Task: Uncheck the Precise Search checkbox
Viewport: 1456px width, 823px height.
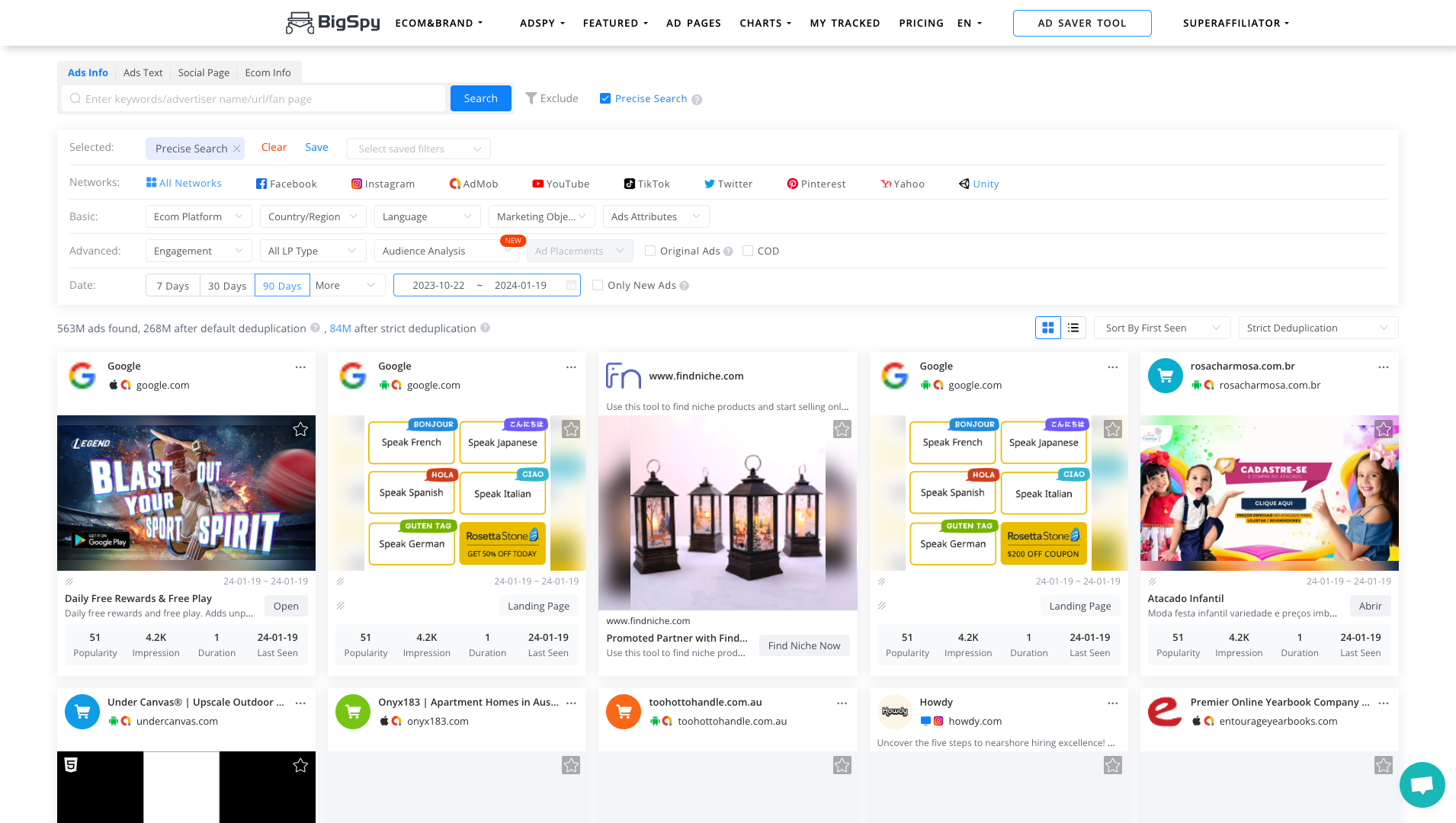Action: tap(605, 98)
